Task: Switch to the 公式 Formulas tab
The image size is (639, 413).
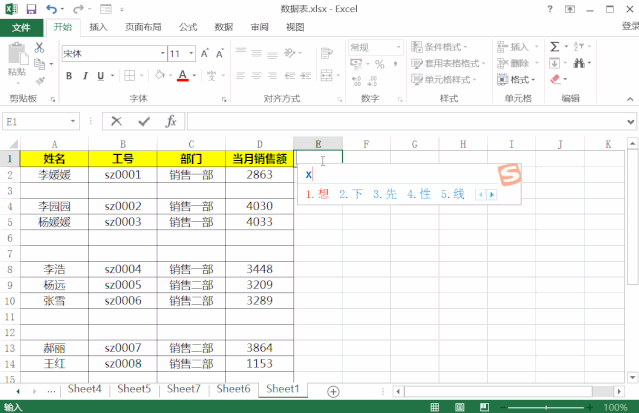Action: coord(188,27)
